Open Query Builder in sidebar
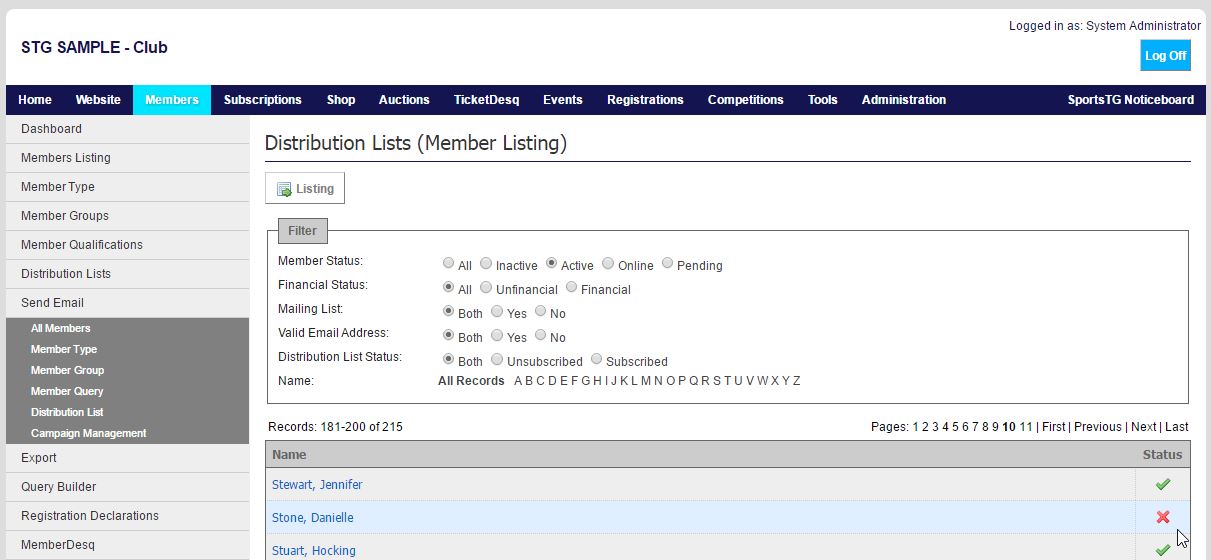 tap(127, 487)
